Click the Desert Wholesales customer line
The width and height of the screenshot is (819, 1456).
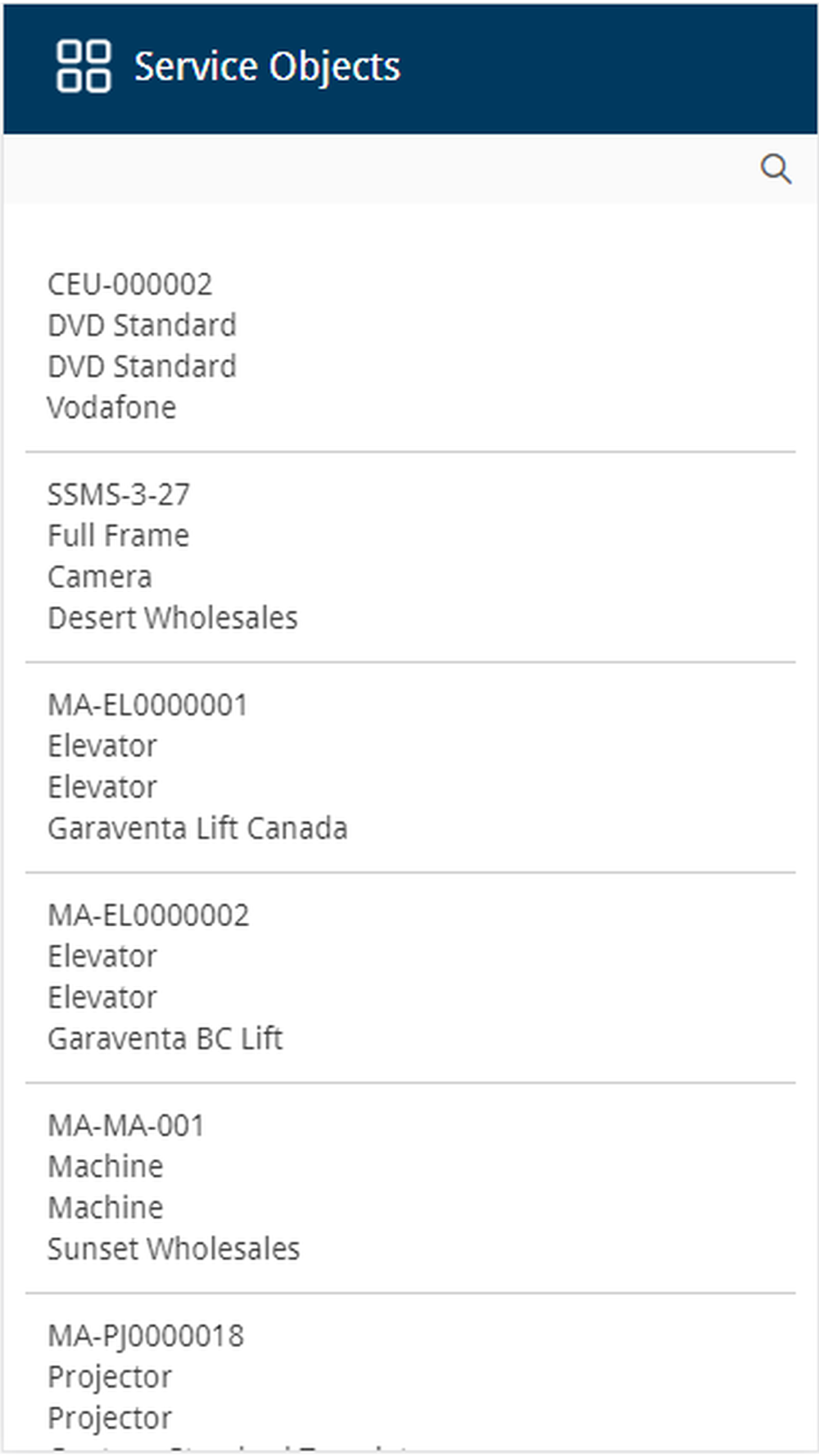pos(173,618)
